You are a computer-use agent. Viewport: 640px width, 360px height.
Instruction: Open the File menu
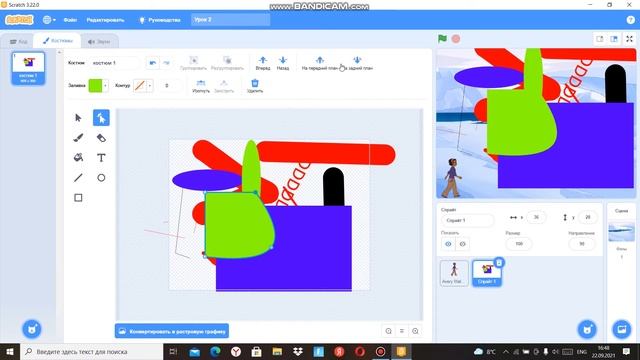70,20
